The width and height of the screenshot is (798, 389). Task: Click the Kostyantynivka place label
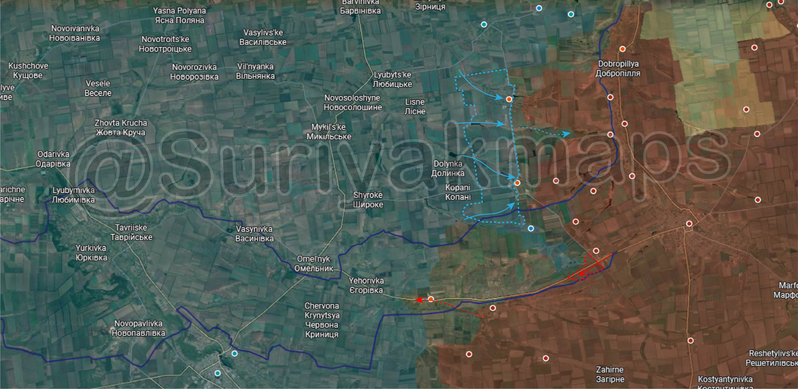point(725,383)
